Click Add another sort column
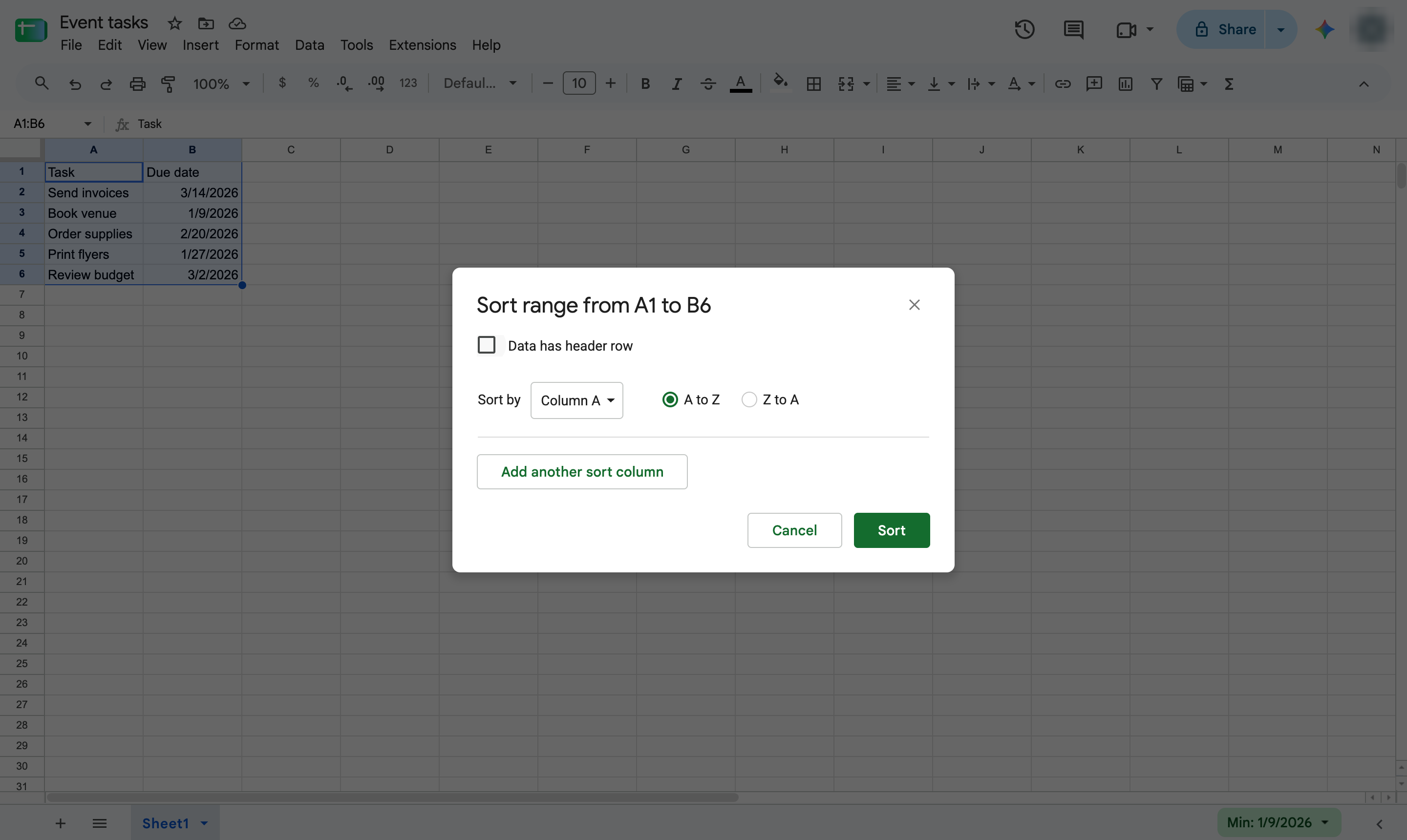Image resolution: width=1407 pixels, height=840 pixels. [582, 471]
